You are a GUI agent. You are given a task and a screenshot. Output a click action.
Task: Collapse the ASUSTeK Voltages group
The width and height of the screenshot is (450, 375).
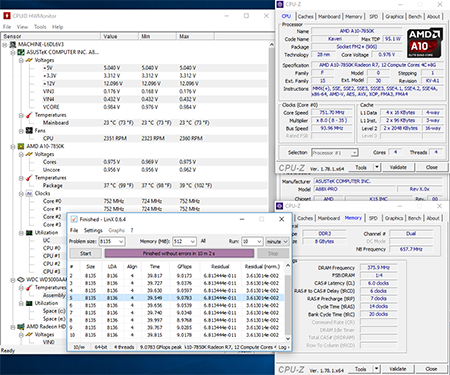tap(21, 60)
